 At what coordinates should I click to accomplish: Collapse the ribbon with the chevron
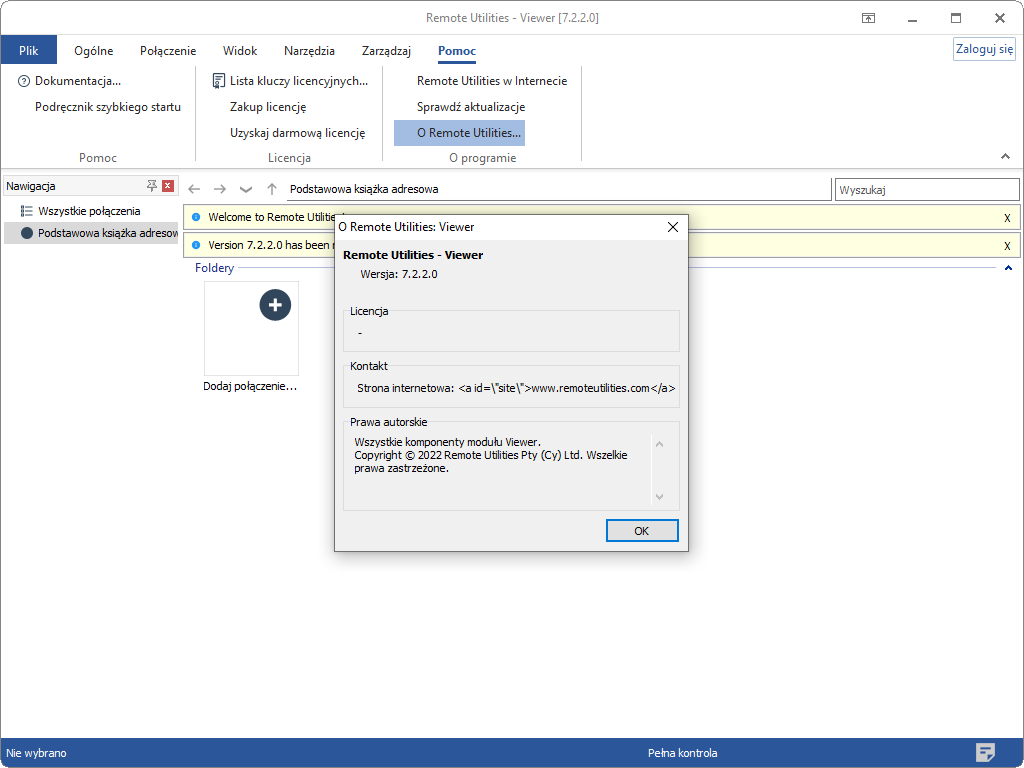click(1005, 156)
